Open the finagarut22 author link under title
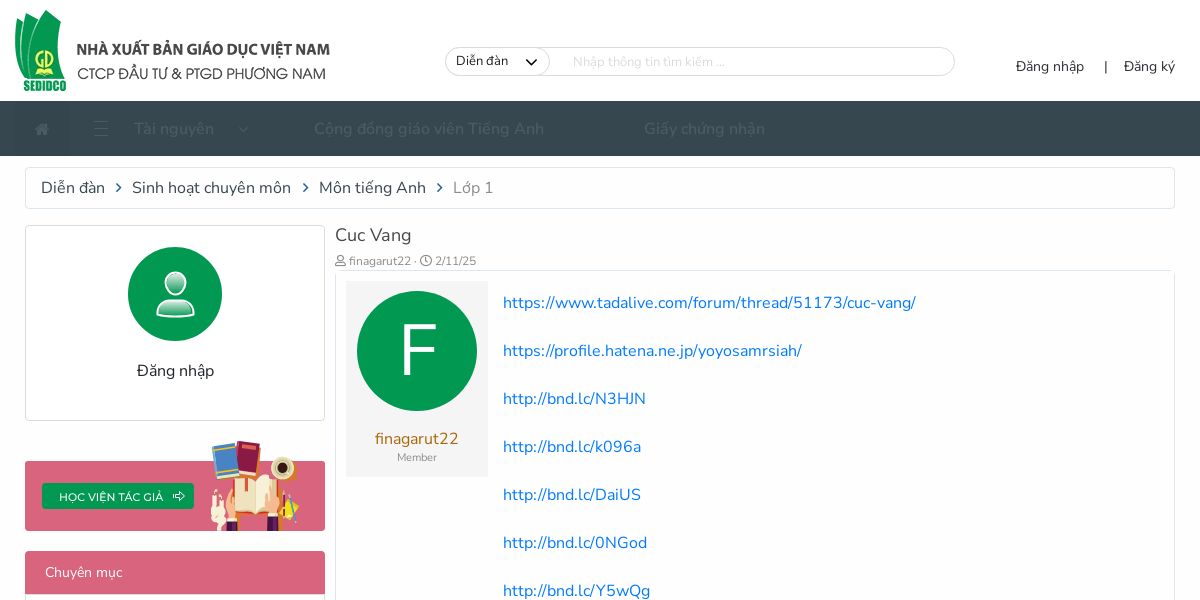This screenshot has width=1200, height=600. (x=380, y=261)
